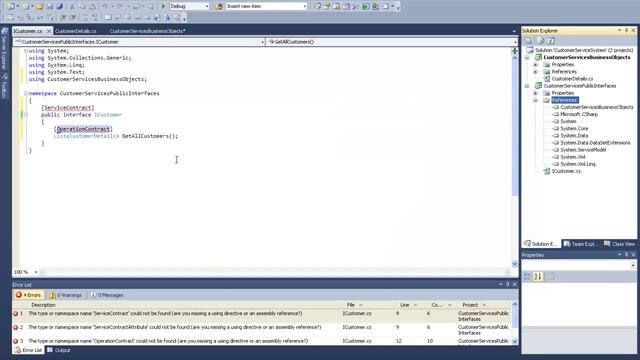Click the Cut scissors icon

tap(72, 6)
